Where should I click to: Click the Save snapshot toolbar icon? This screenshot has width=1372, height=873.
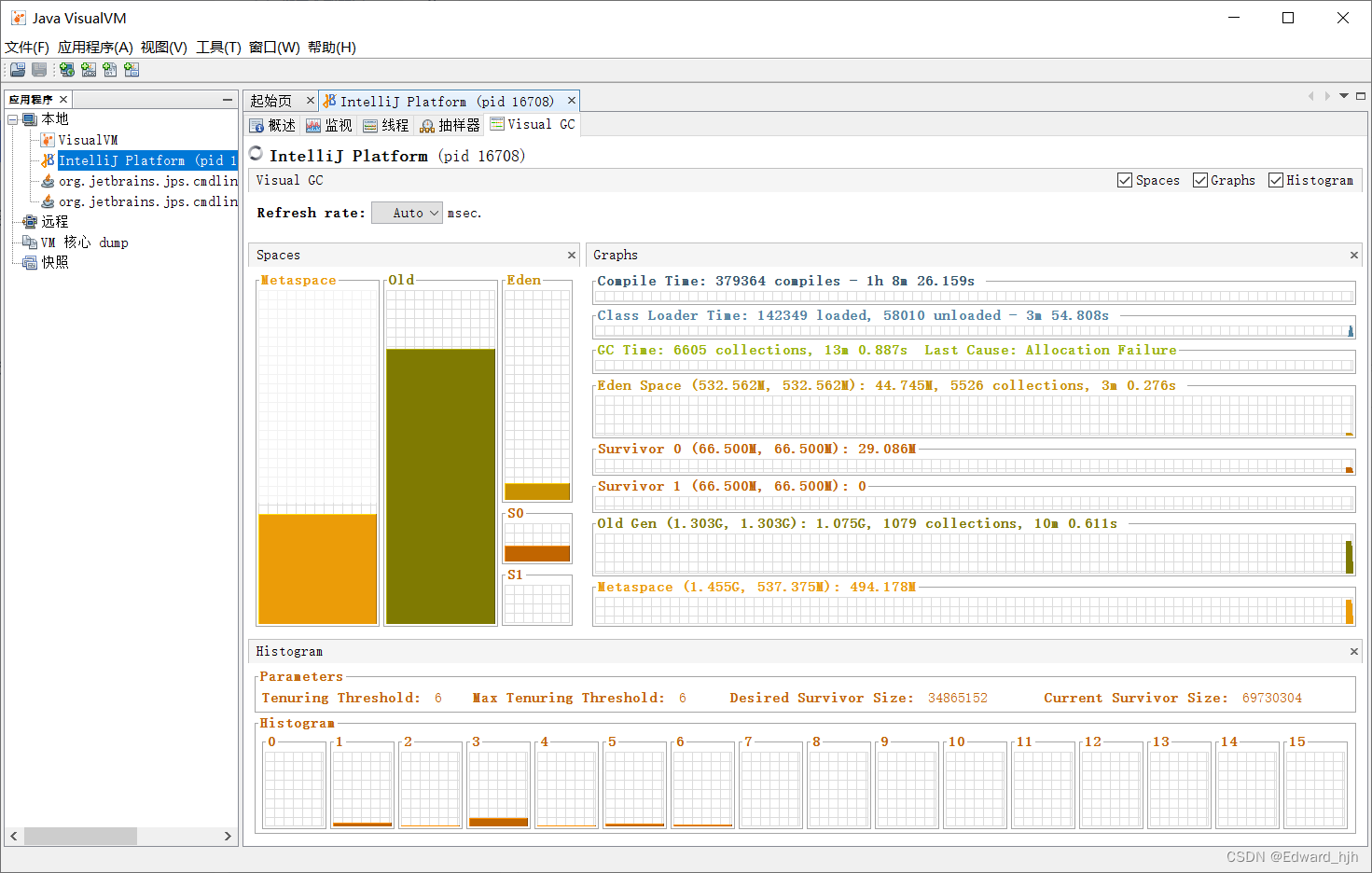pyautogui.click(x=39, y=70)
